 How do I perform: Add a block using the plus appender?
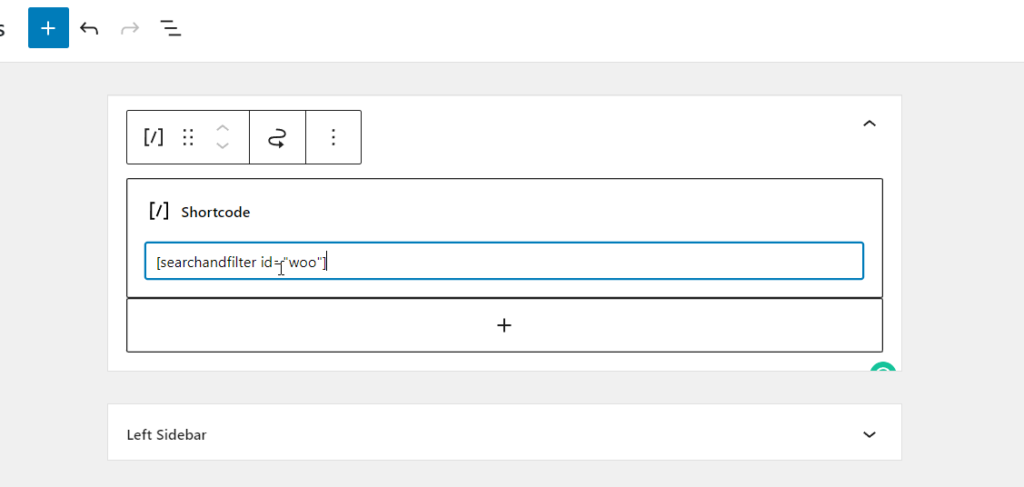(x=504, y=325)
